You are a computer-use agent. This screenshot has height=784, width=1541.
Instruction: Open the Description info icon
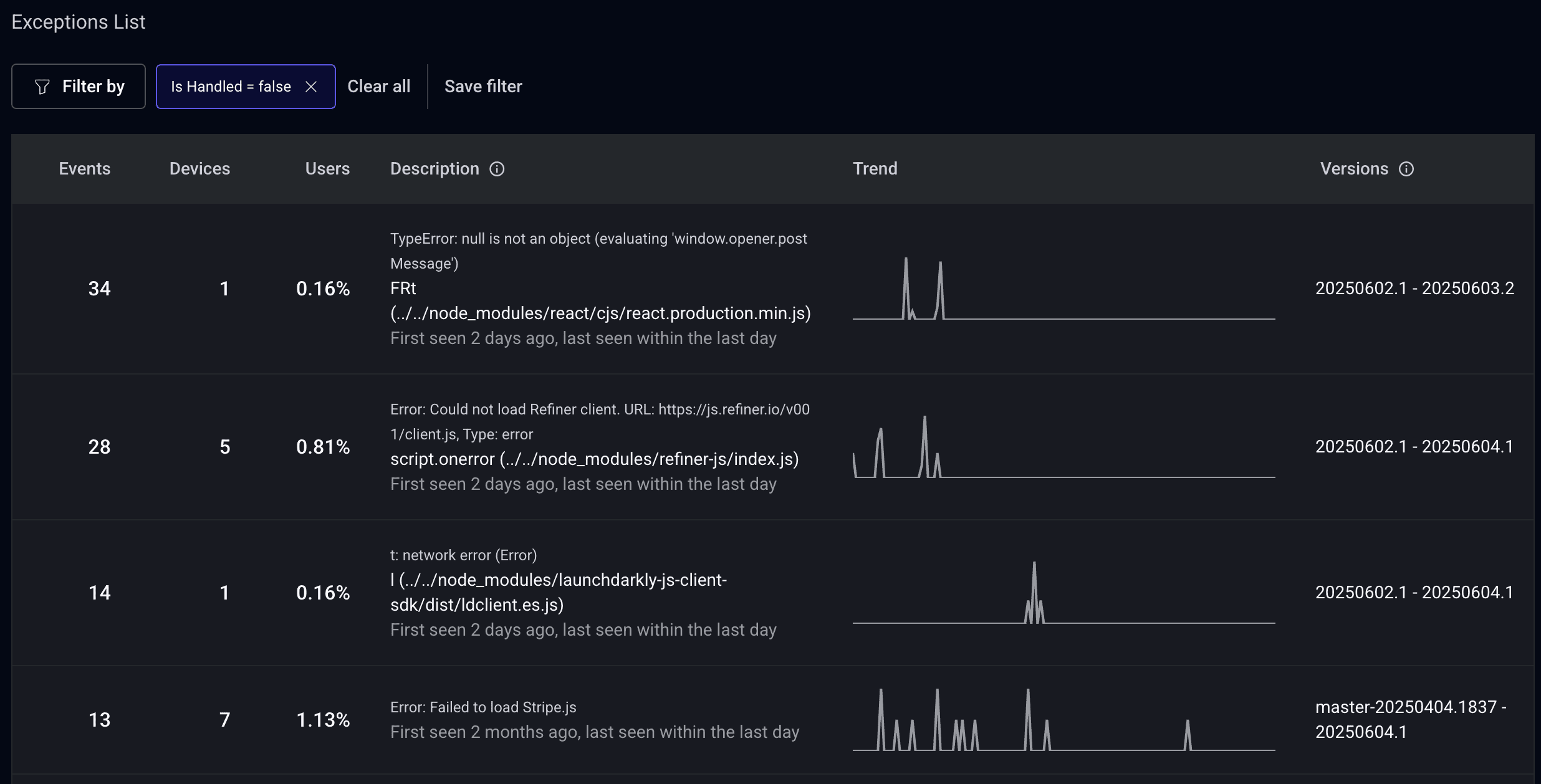[x=497, y=169]
